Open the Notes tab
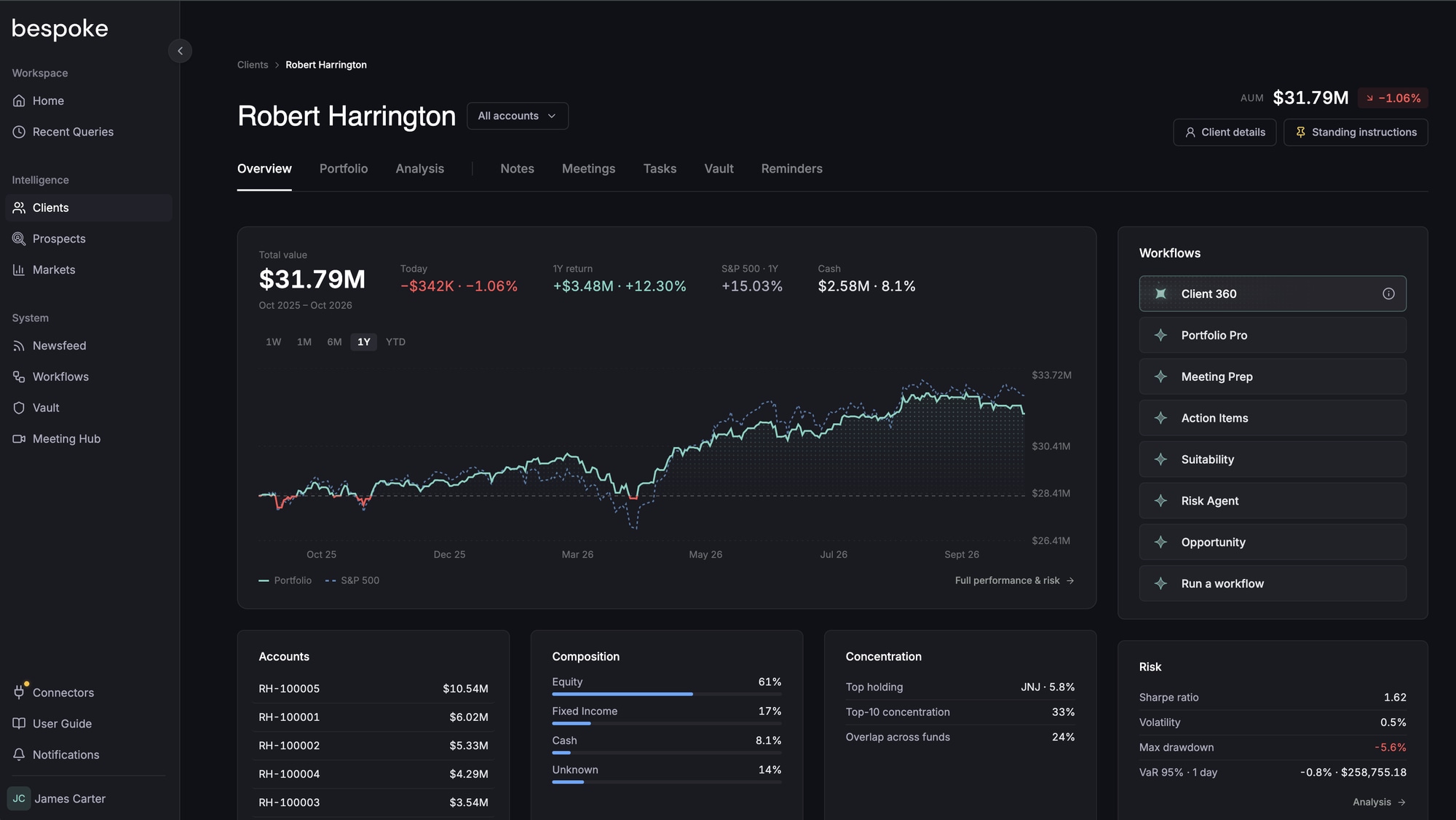This screenshot has width=1456, height=820. click(517, 169)
